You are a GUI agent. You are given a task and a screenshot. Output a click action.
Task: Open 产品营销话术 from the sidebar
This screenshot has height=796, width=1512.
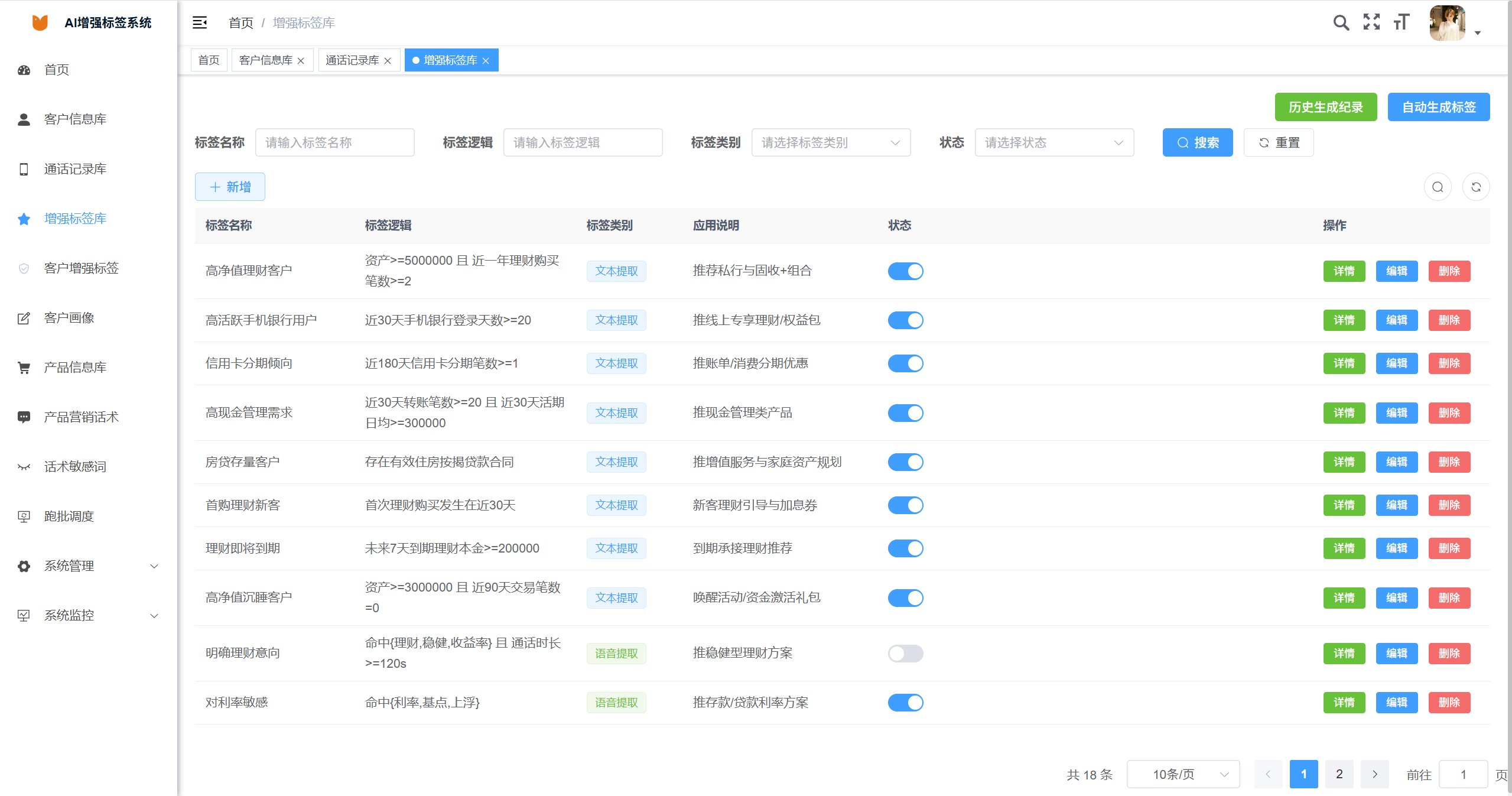[x=81, y=417]
